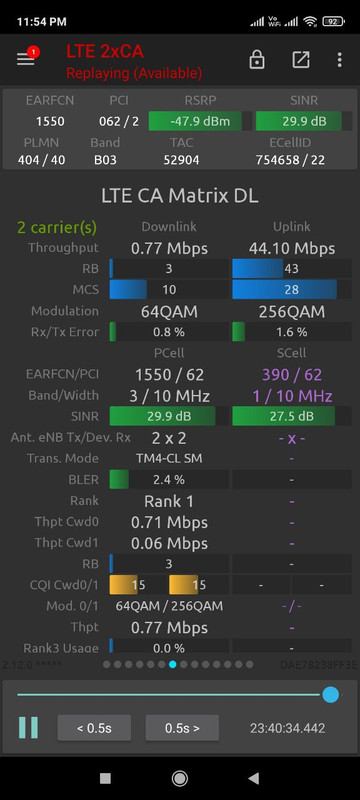
Task: Tap the Android home circle icon
Action: 179,778
